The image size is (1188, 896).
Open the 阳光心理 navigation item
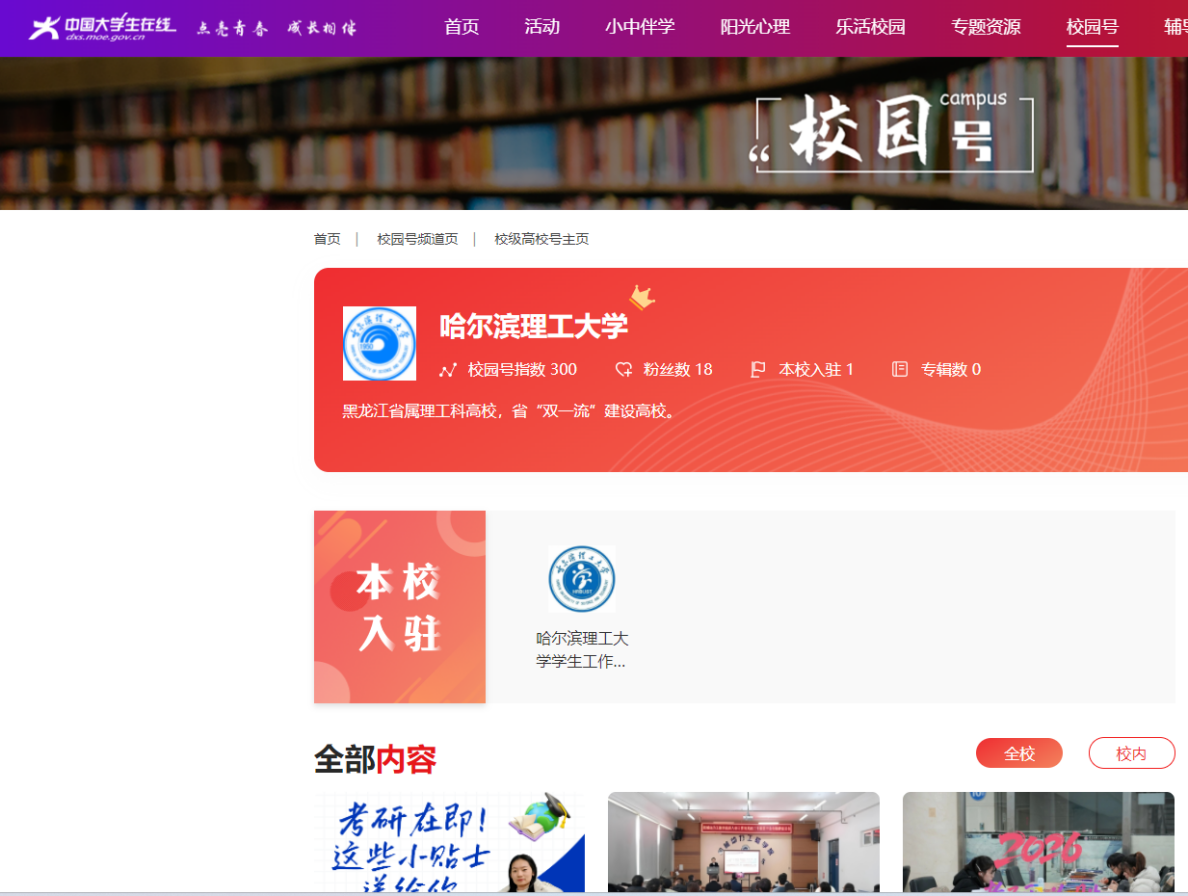[755, 27]
